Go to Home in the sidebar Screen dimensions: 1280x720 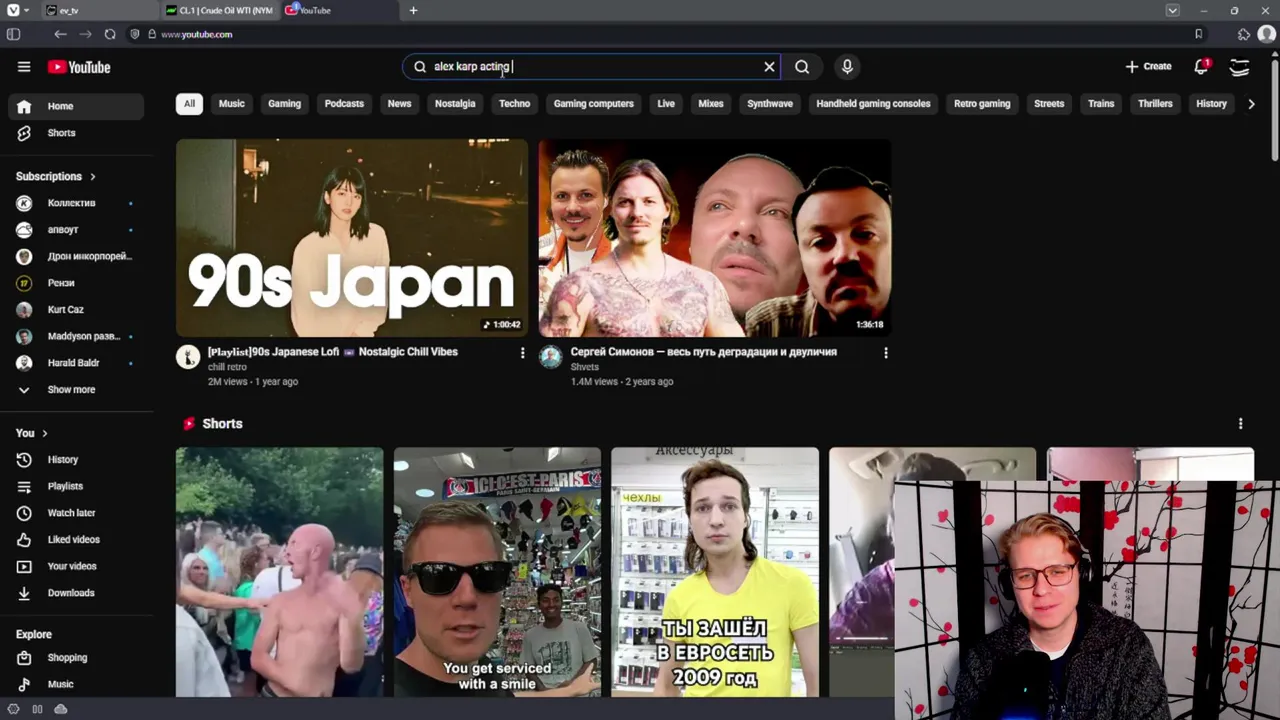click(x=76, y=106)
